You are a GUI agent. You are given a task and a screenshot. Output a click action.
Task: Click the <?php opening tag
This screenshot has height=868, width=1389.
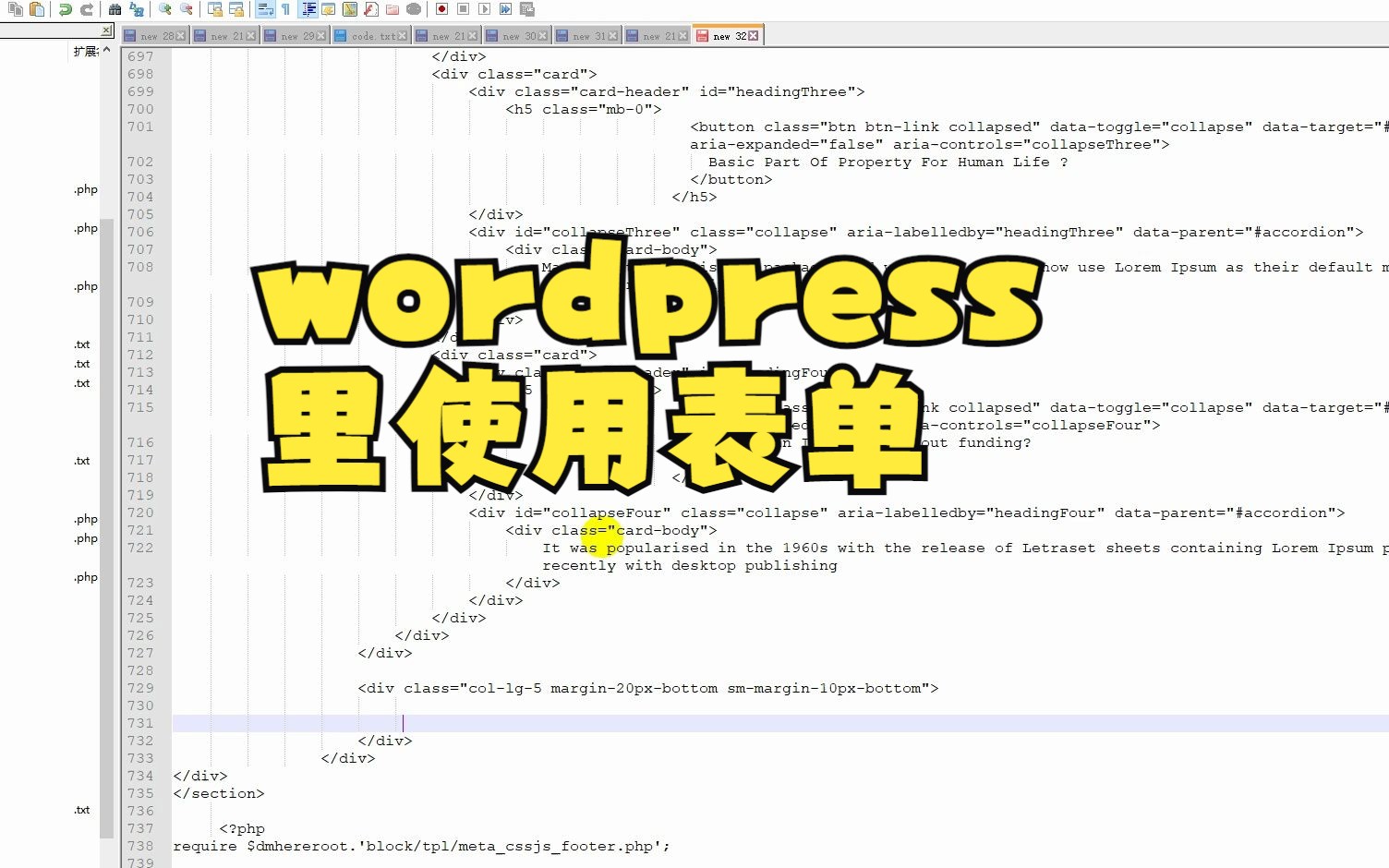click(x=242, y=828)
